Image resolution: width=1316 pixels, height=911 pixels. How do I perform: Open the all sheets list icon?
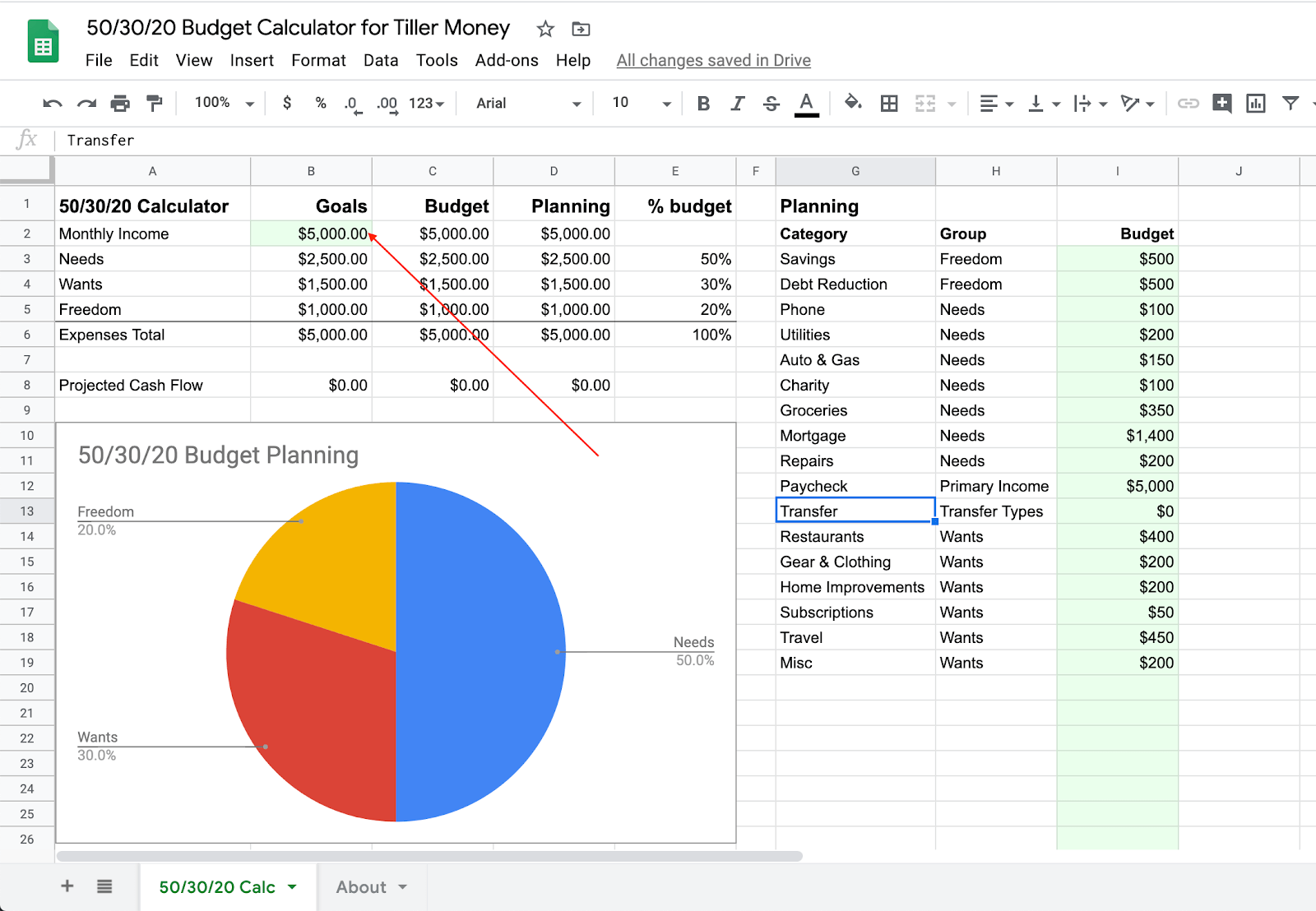(104, 886)
